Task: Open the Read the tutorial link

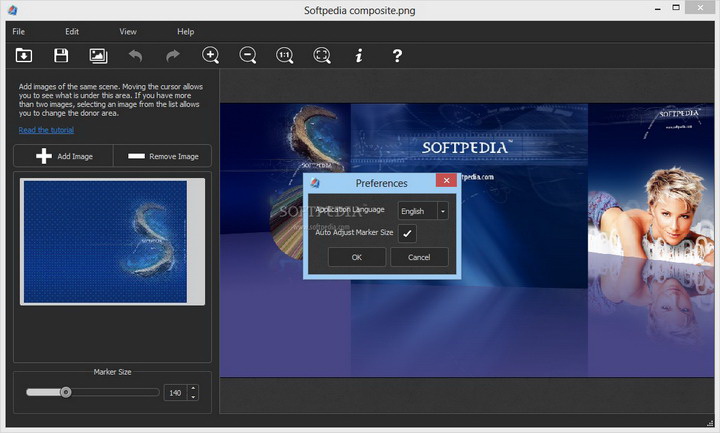Action: [x=47, y=130]
